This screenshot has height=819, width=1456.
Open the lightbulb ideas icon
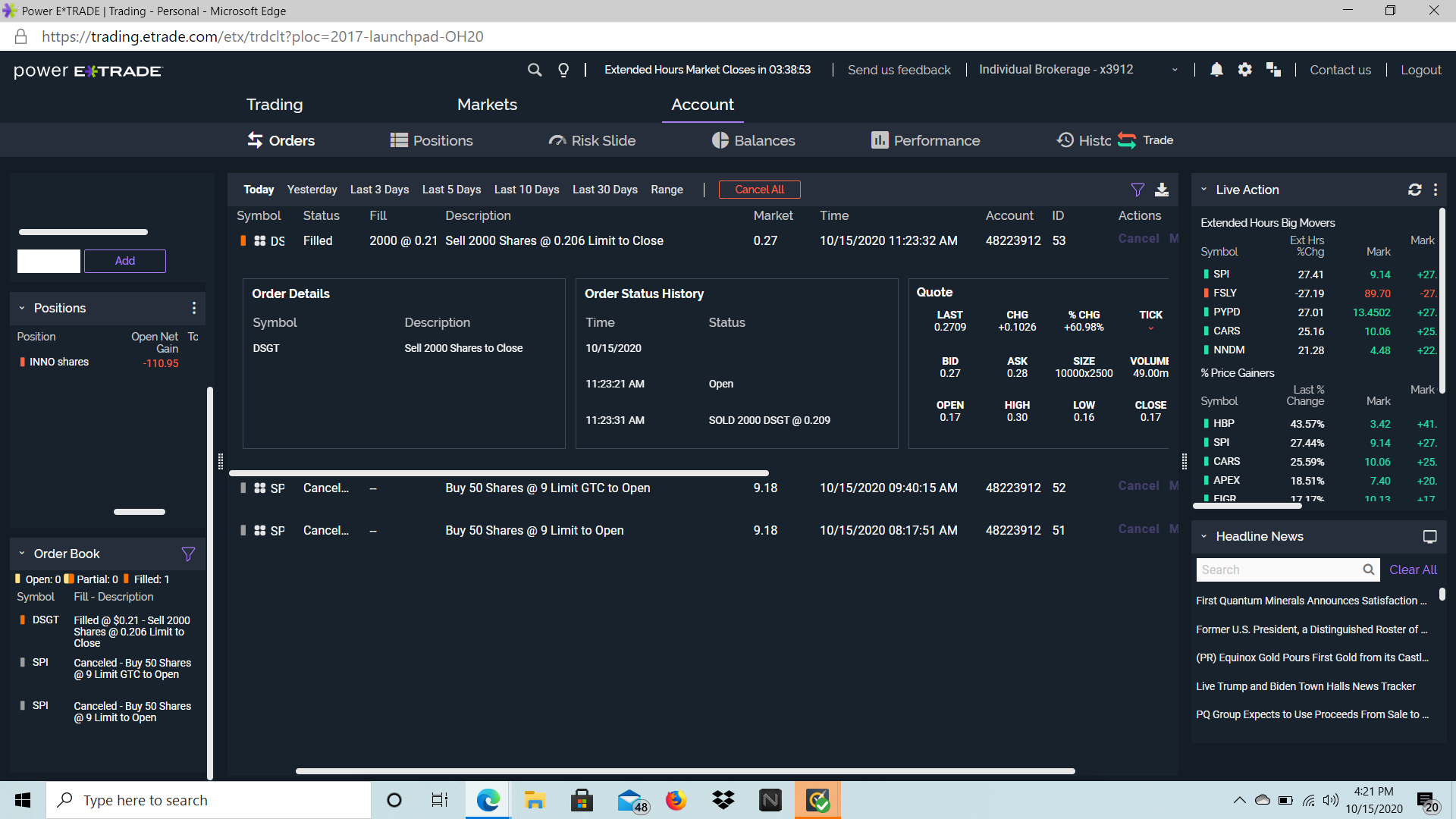tap(563, 70)
